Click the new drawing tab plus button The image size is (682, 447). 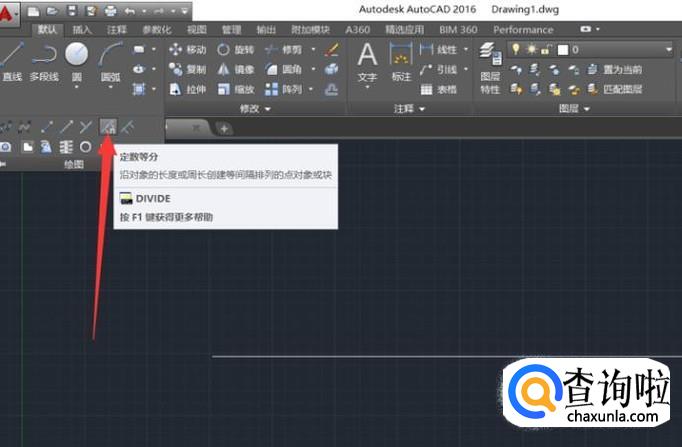224,129
